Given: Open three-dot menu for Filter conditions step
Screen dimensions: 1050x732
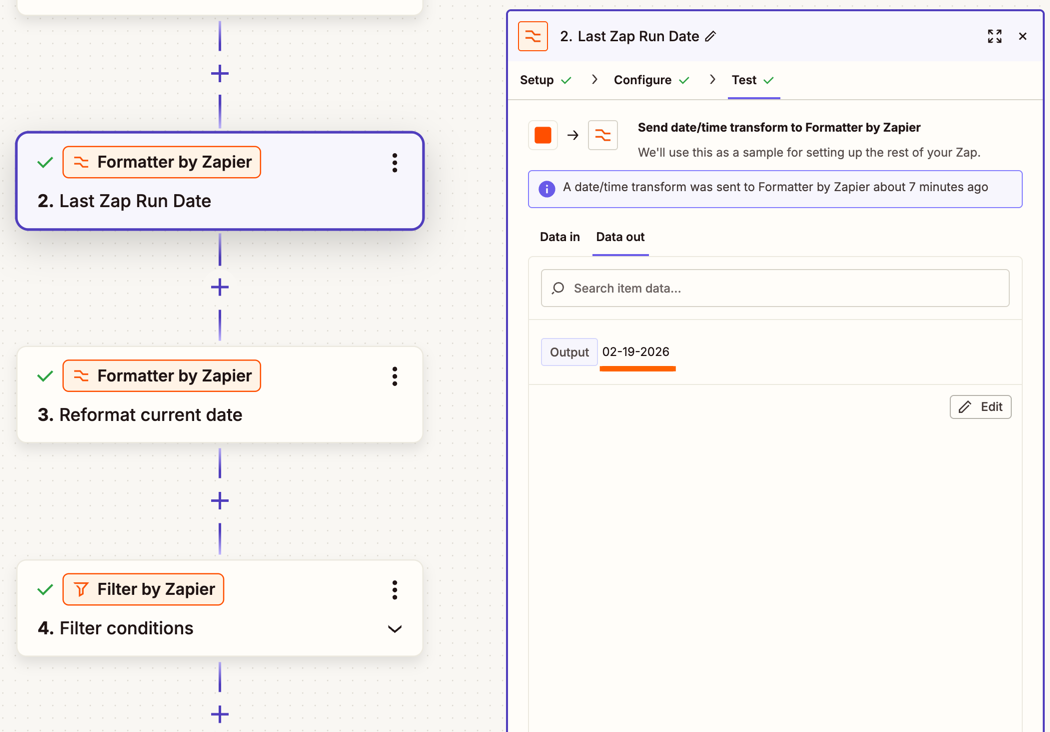Looking at the screenshot, I should pyautogui.click(x=395, y=590).
